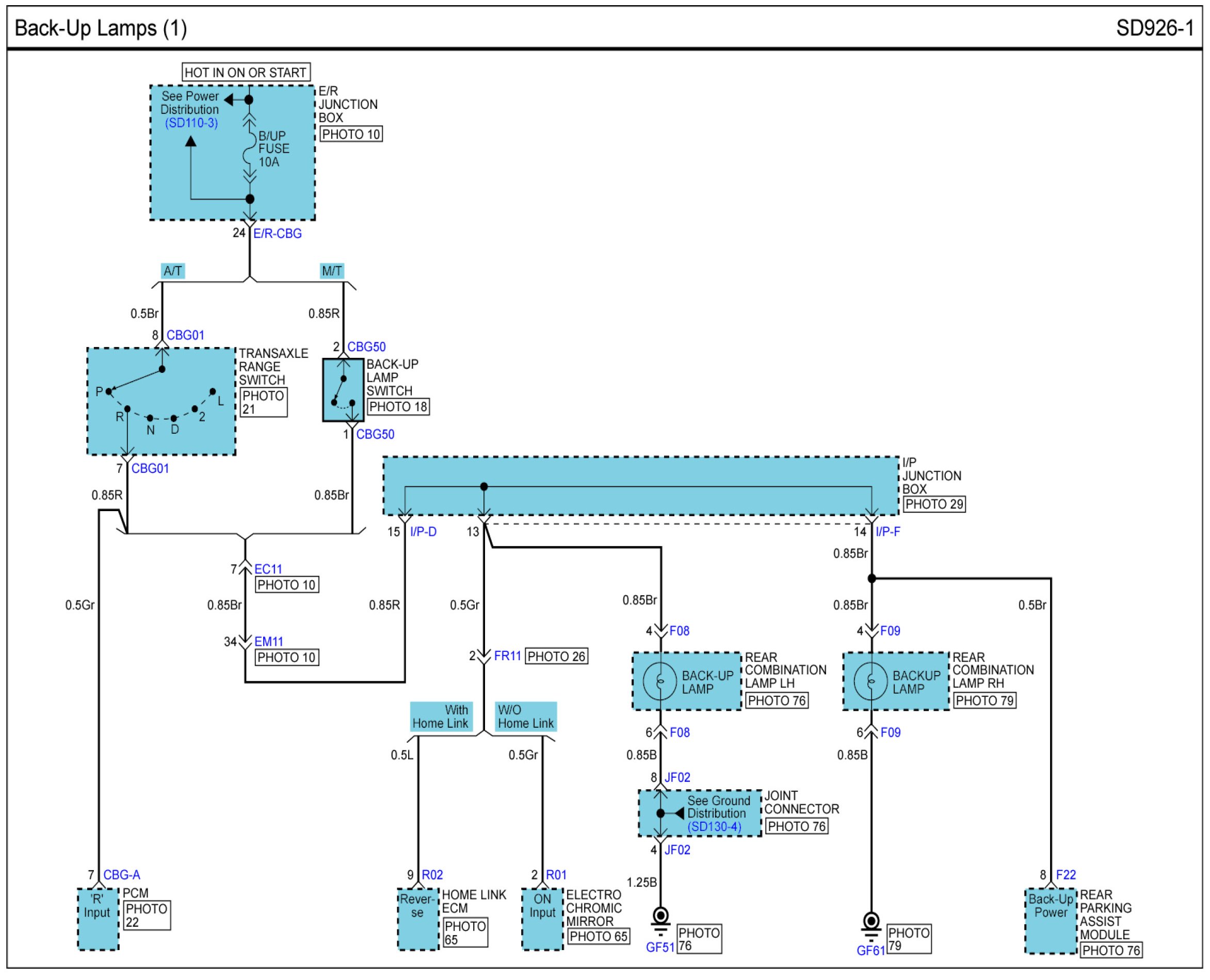Click the E/R-CBG connector label

[x=277, y=234]
